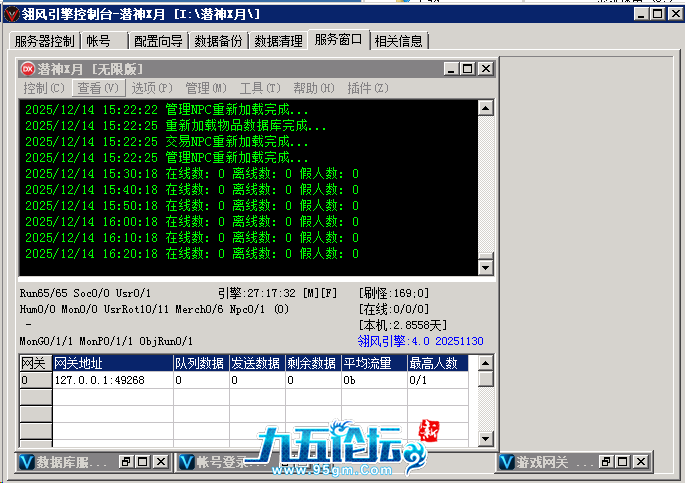
Task: Switch to the 相关信息 tab
Action: [x=399, y=41]
